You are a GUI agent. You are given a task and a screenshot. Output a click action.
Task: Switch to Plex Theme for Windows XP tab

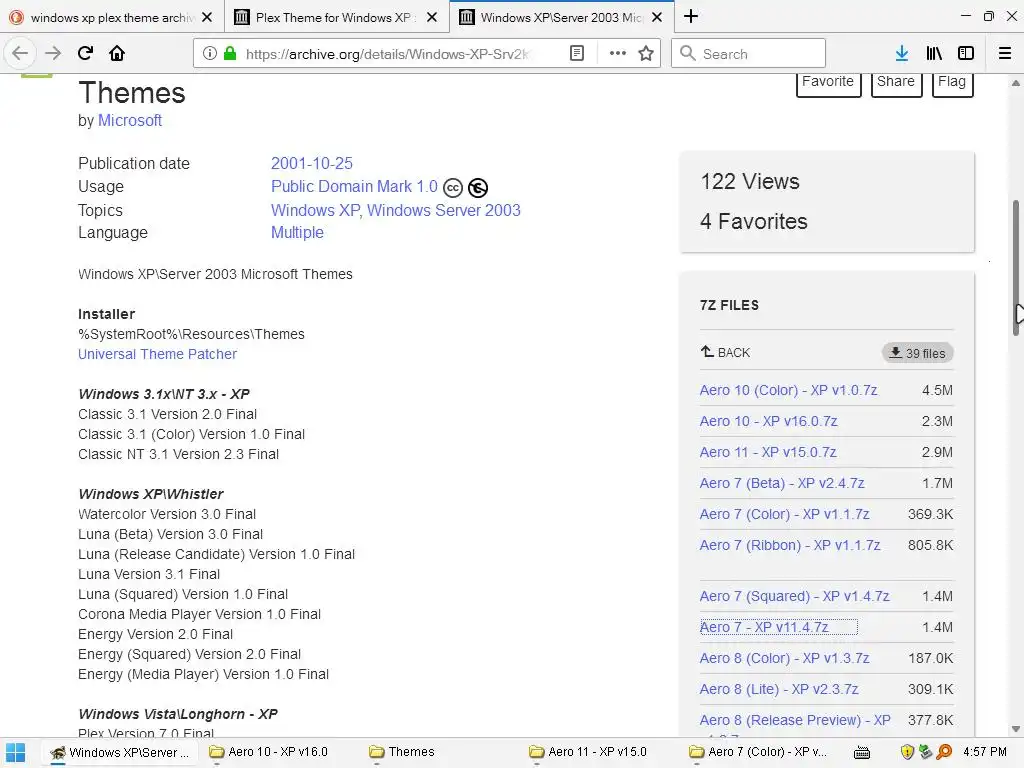click(337, 18)
